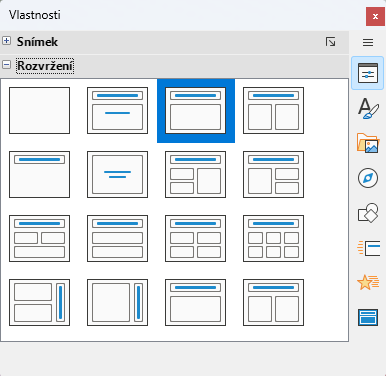
Task: Click the Rozvržení panel title
Action: 45,66
